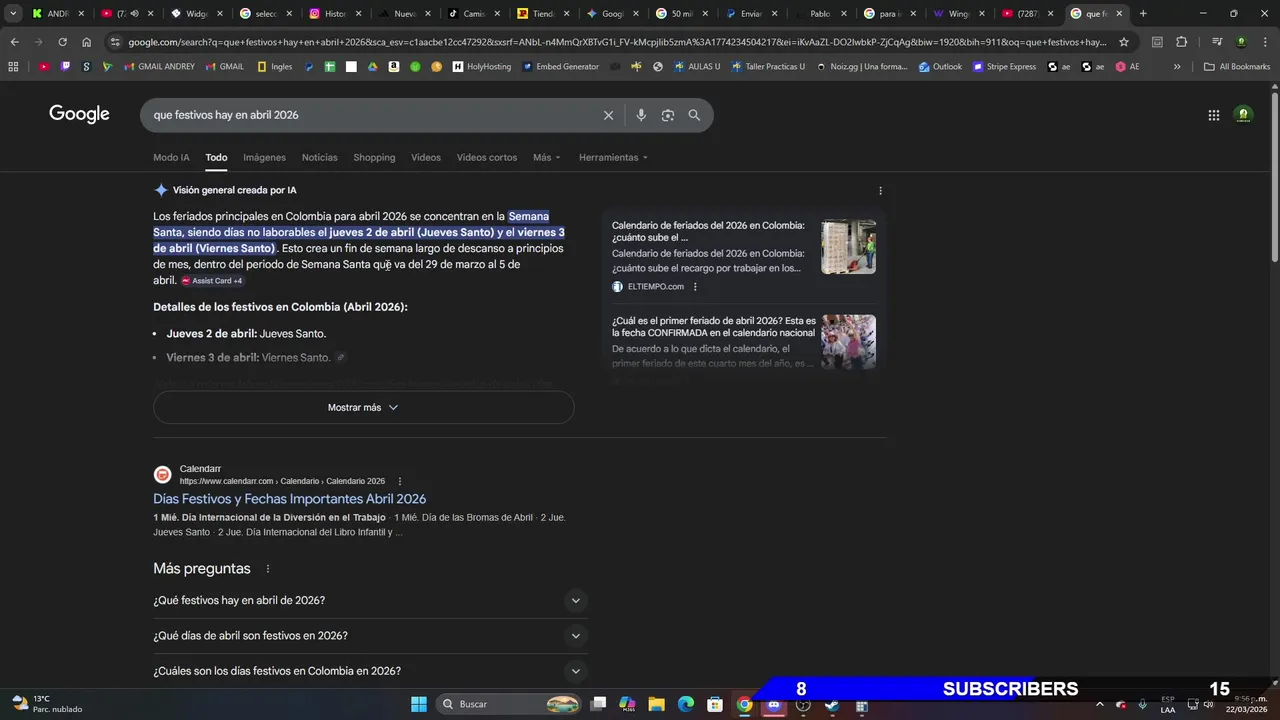Bookmark this page with the star icon
The image size is (1280, 720).
coord(1124,42)
